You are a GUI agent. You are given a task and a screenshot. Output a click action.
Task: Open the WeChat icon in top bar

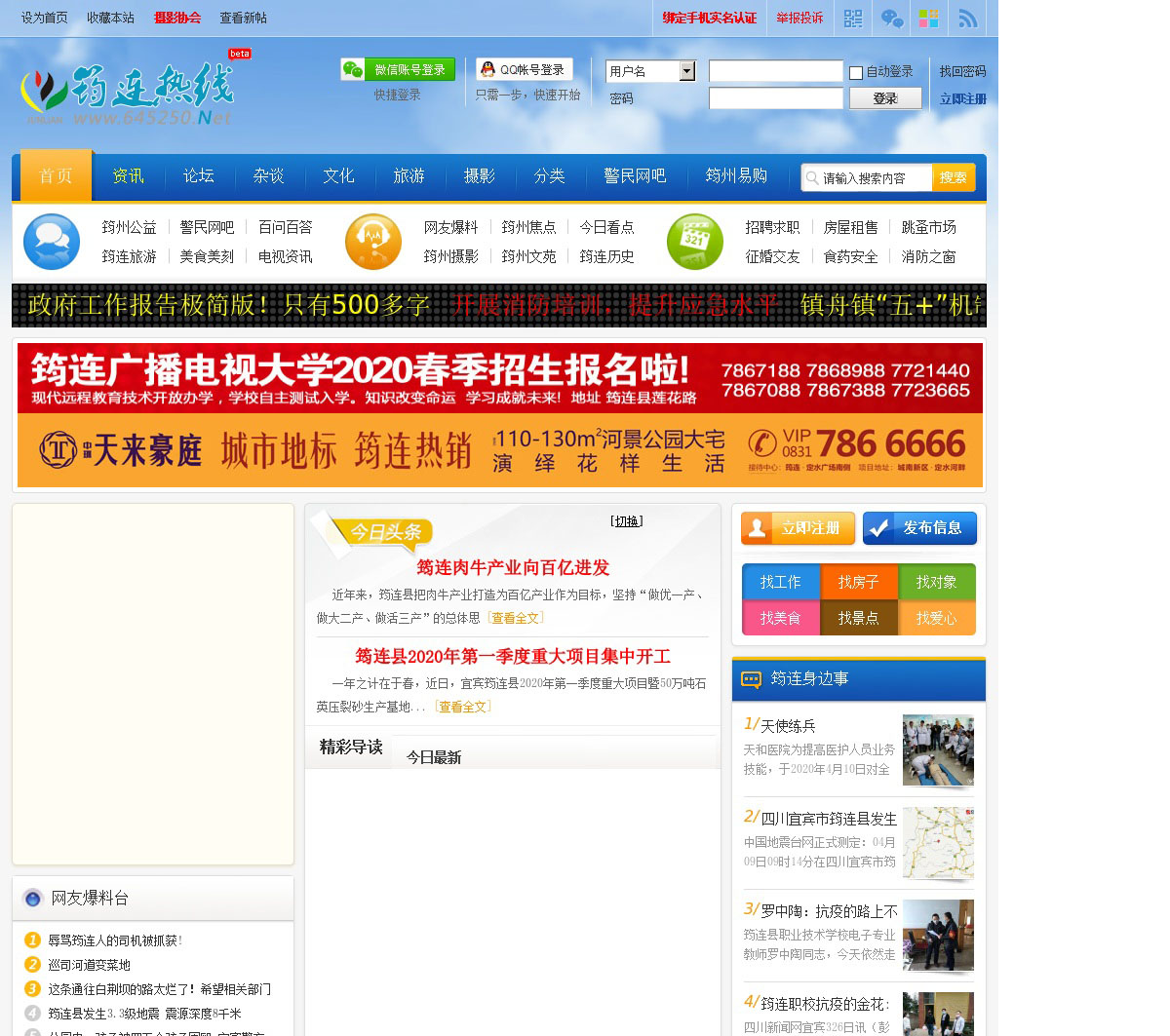pyautogui.click(x=891, y=19)
